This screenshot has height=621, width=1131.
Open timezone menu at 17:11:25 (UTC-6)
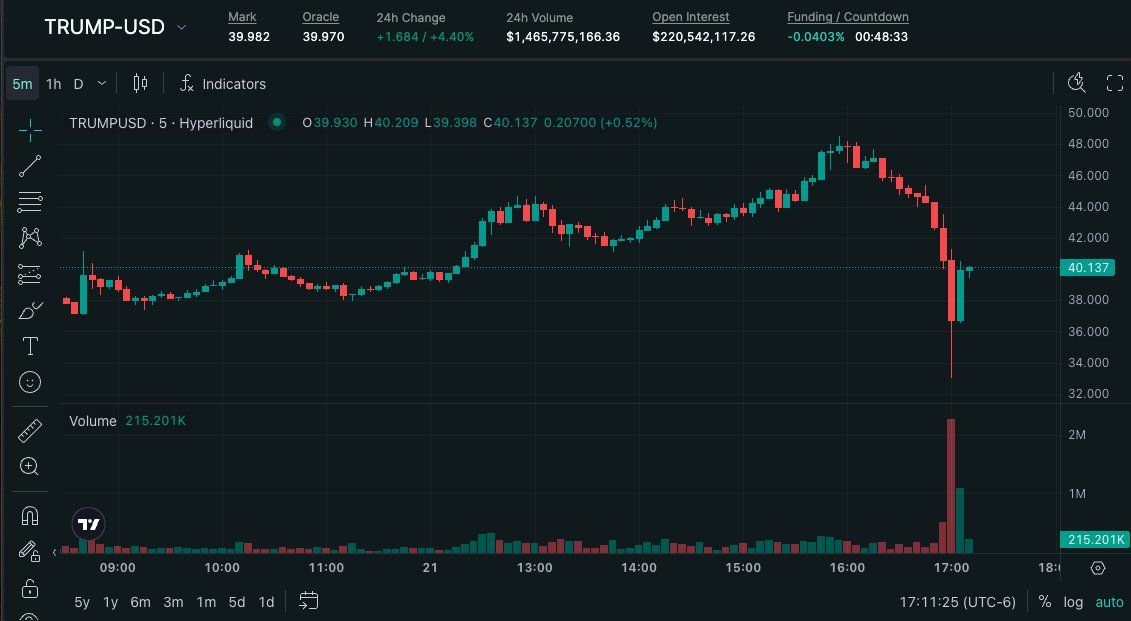pyautogui.click(x=957, y=602)
